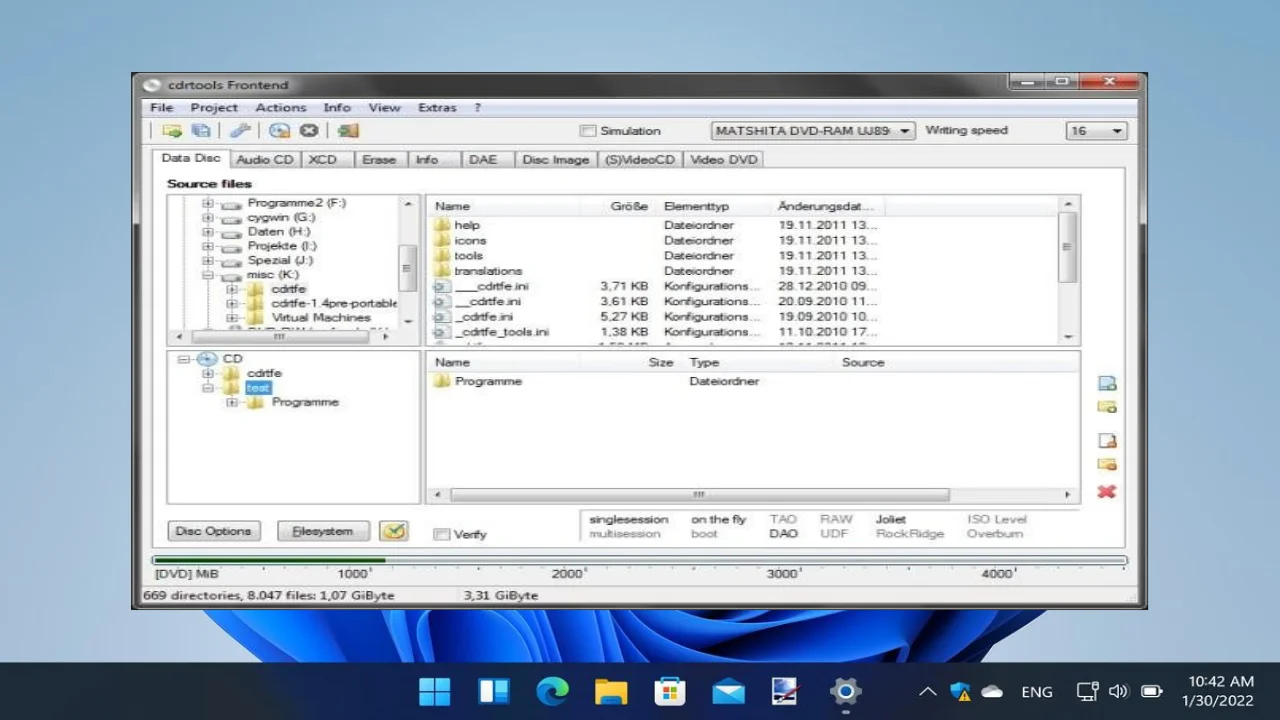The image size is (1280, 720).
Task: Click the horizontal scrollbar in project file list
Action: (x=700, y=494)
